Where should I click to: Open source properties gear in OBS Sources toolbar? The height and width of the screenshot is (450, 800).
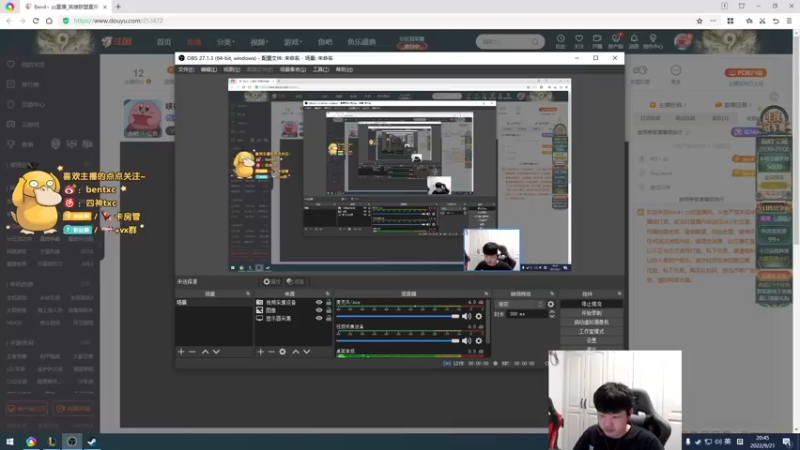click(283, 352)
